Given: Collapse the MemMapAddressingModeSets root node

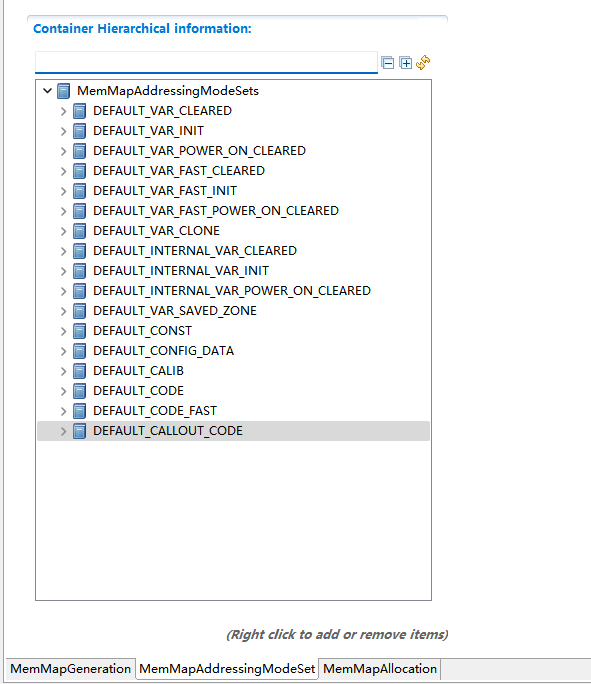Looking at the screenshot, I should point(48,91).
